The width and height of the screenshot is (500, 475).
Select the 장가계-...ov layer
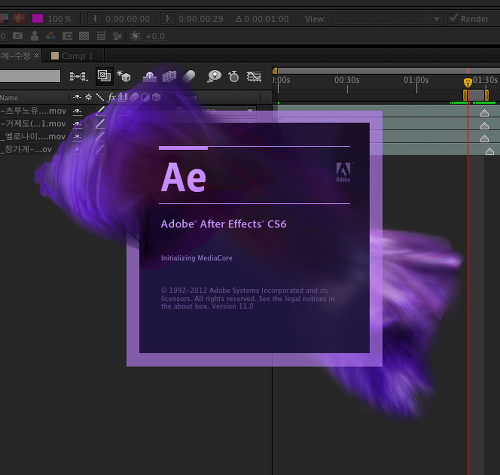pos(27,149)
